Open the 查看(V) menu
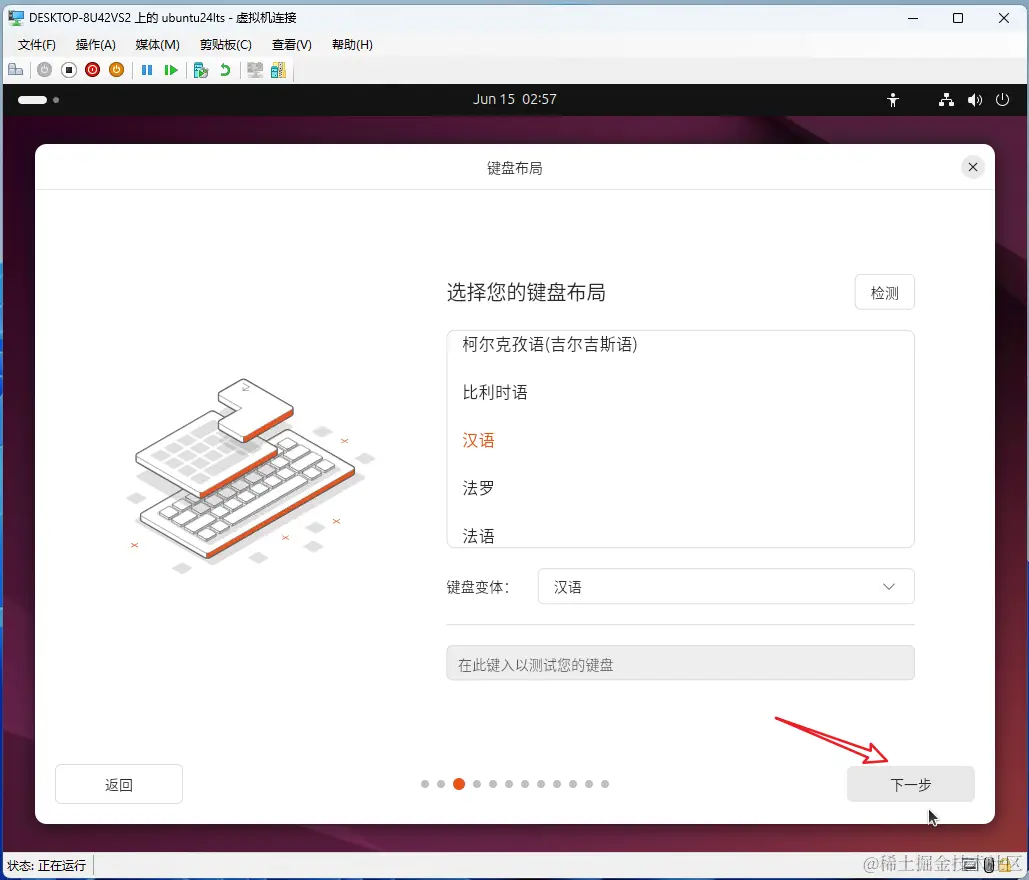 pos(291,45)
